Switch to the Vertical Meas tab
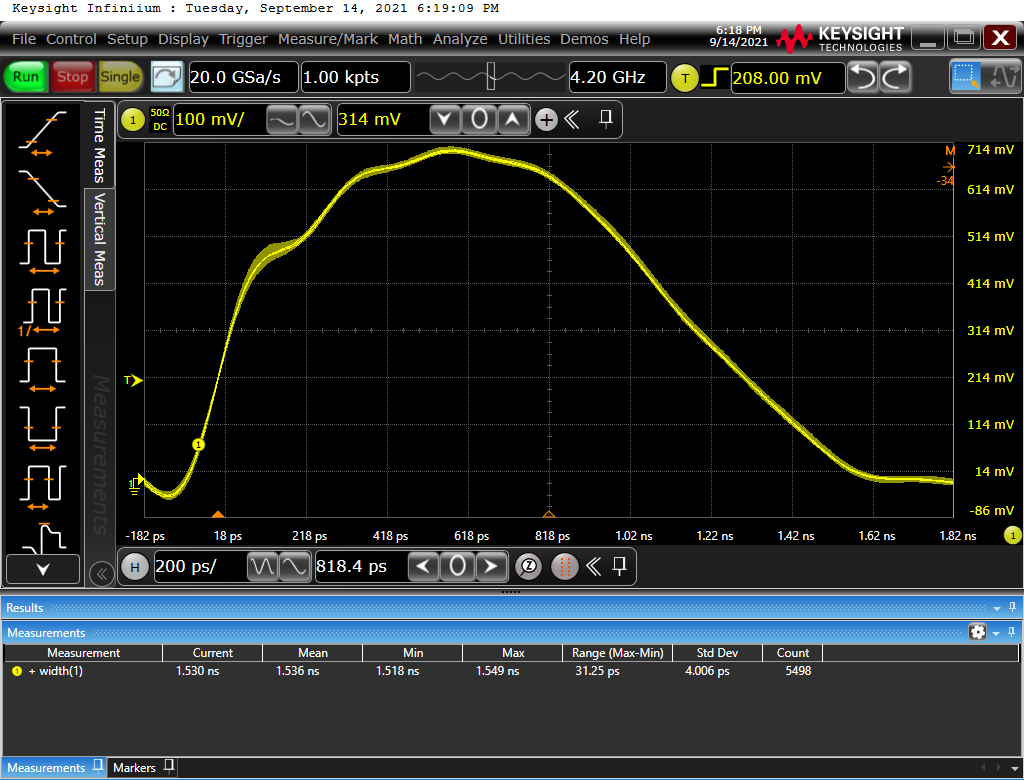This screenshot has width=1024, height=780. pyautogui.click(x=99, y=240)
